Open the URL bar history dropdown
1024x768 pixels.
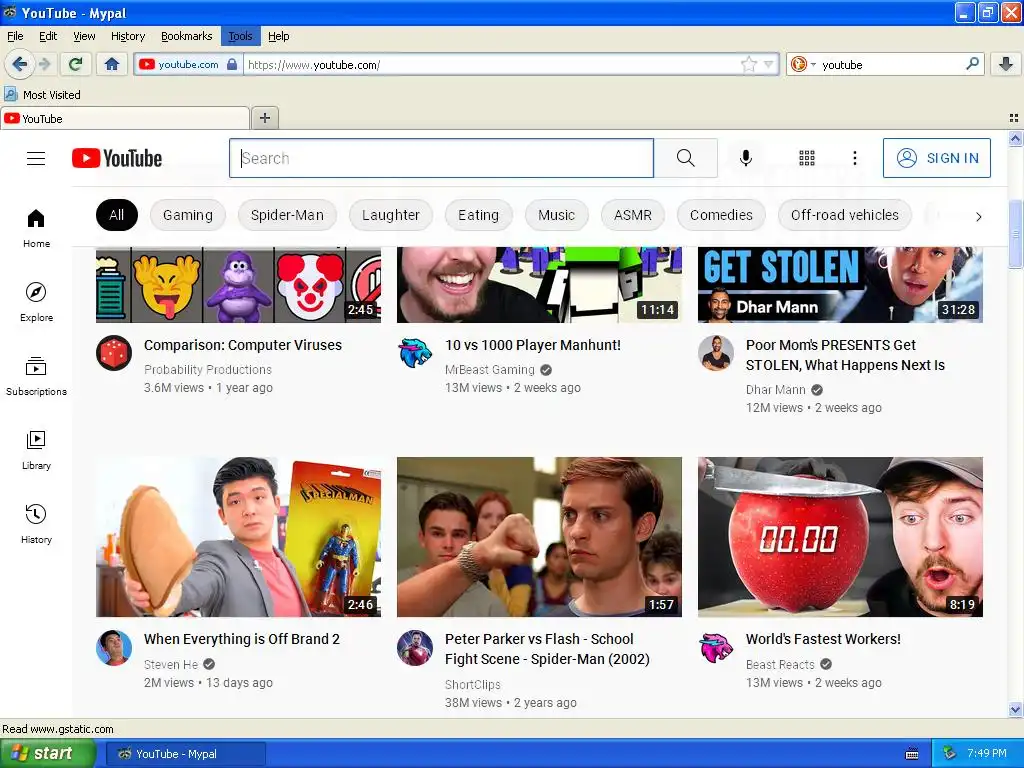point(769,64)
